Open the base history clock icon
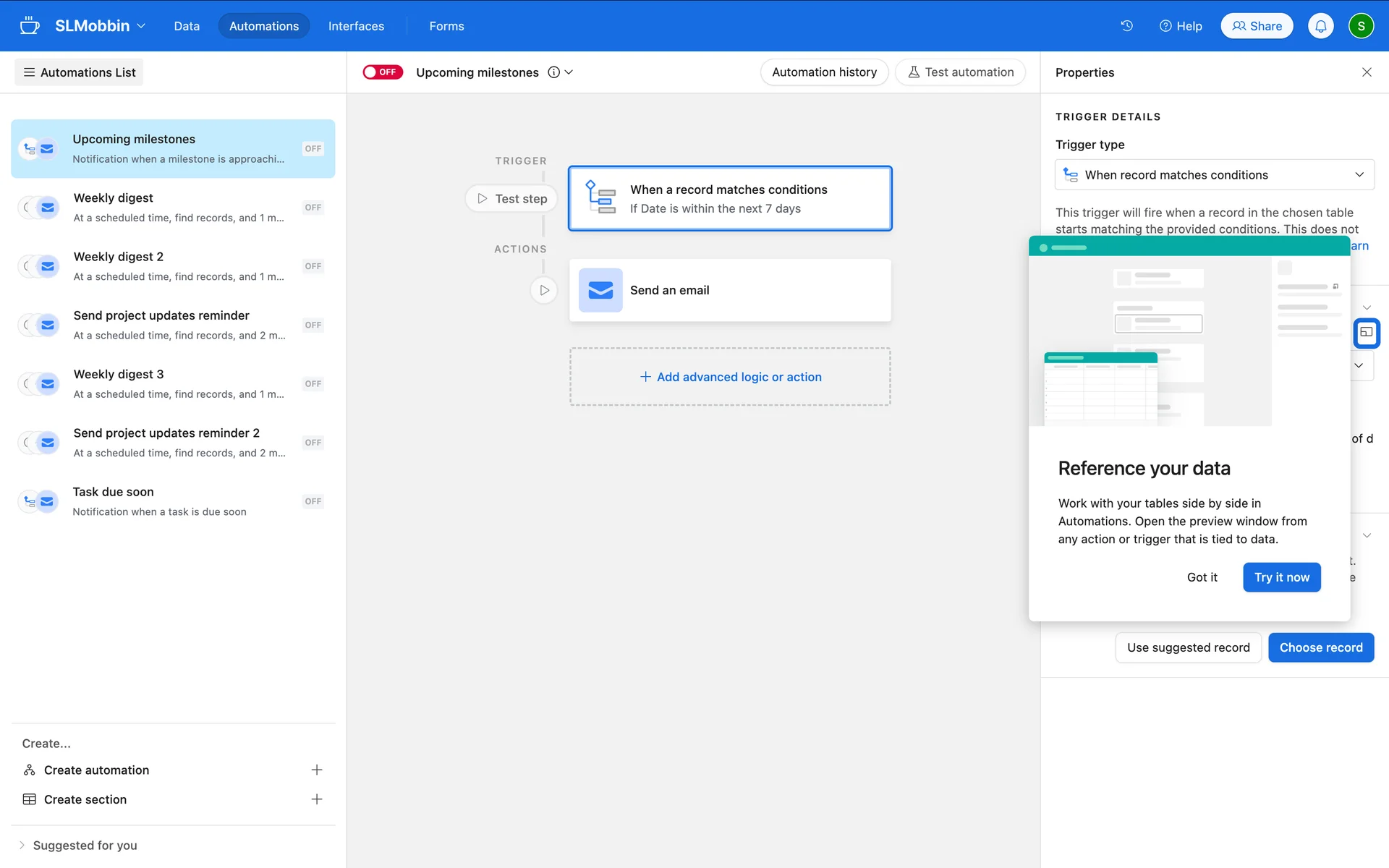The height and width of the screenshot is (868, 1389). [x=1126, y=26]
